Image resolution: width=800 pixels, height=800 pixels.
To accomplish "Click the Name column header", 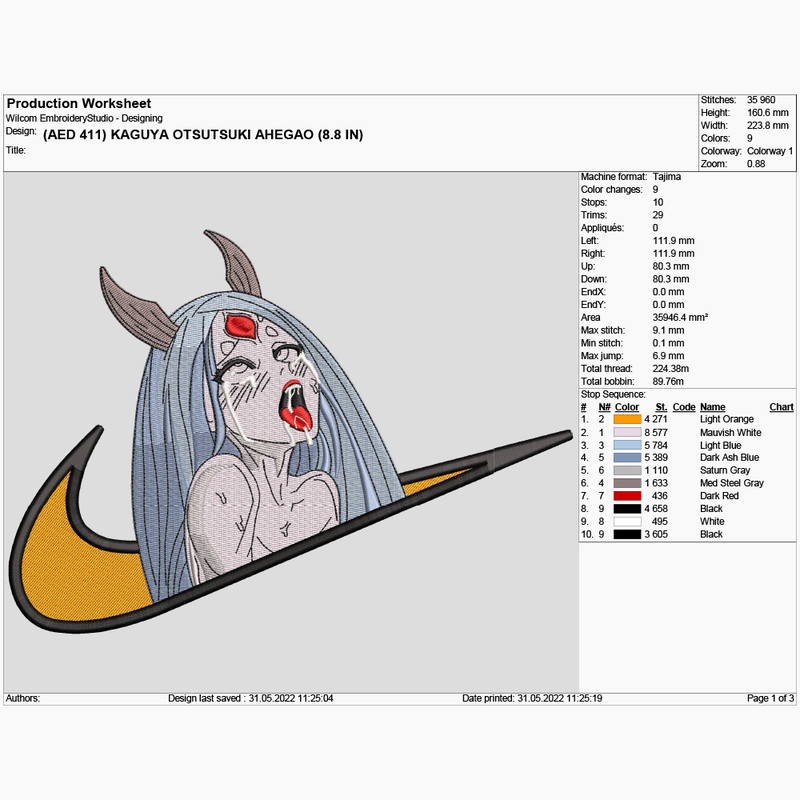I will tap(712, 407).
